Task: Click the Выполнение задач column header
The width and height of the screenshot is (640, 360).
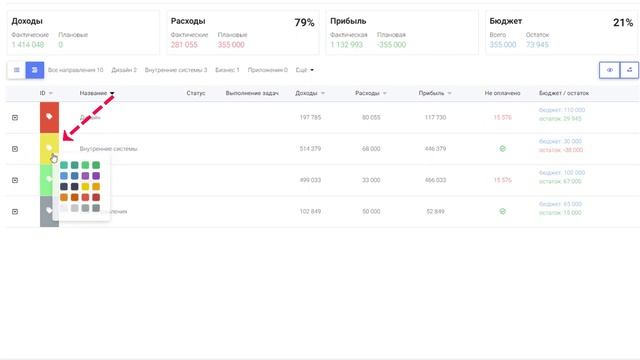Action: 252,93
